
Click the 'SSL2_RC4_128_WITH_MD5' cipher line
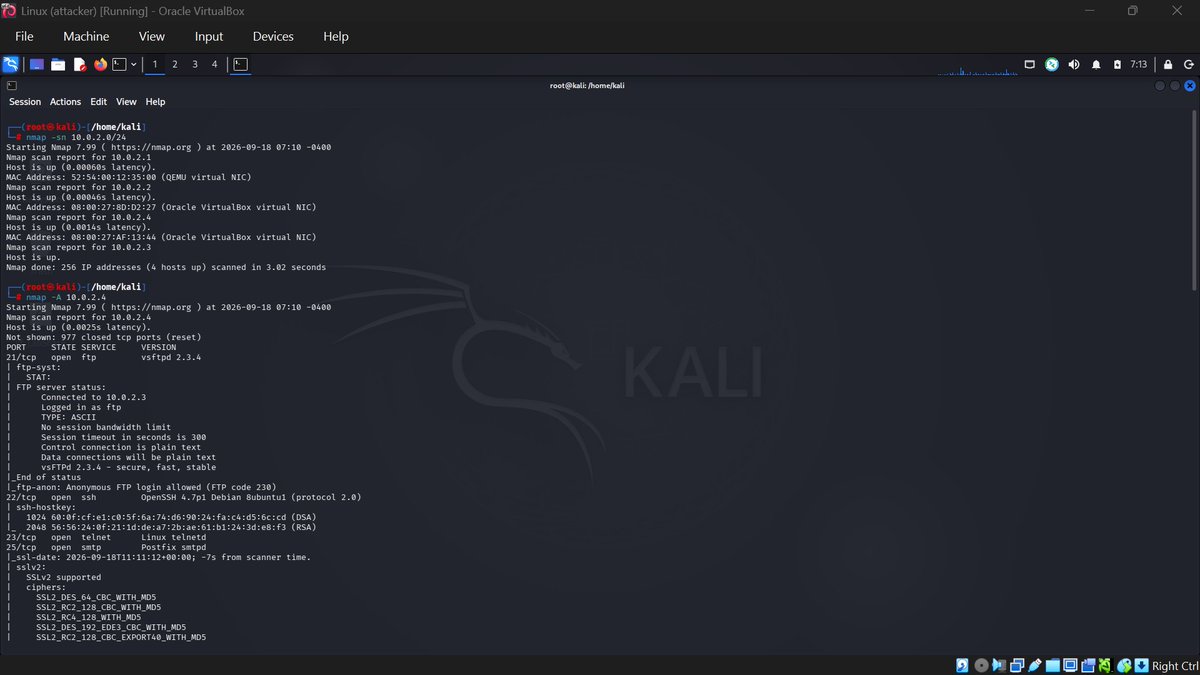[x=89, y=617]
